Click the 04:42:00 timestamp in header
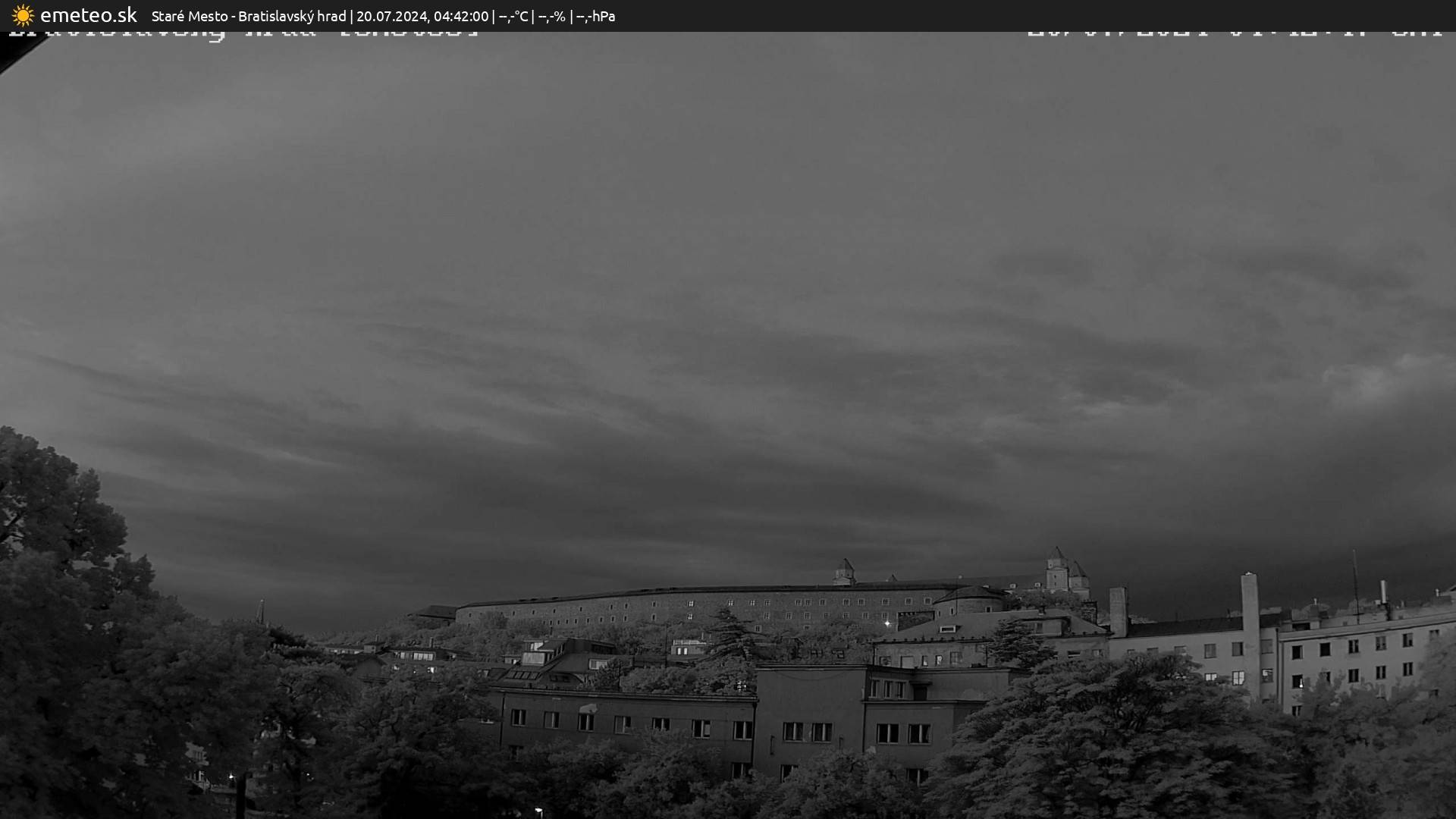Viewport: 1456px width, 819px height. tap(461, 16)
